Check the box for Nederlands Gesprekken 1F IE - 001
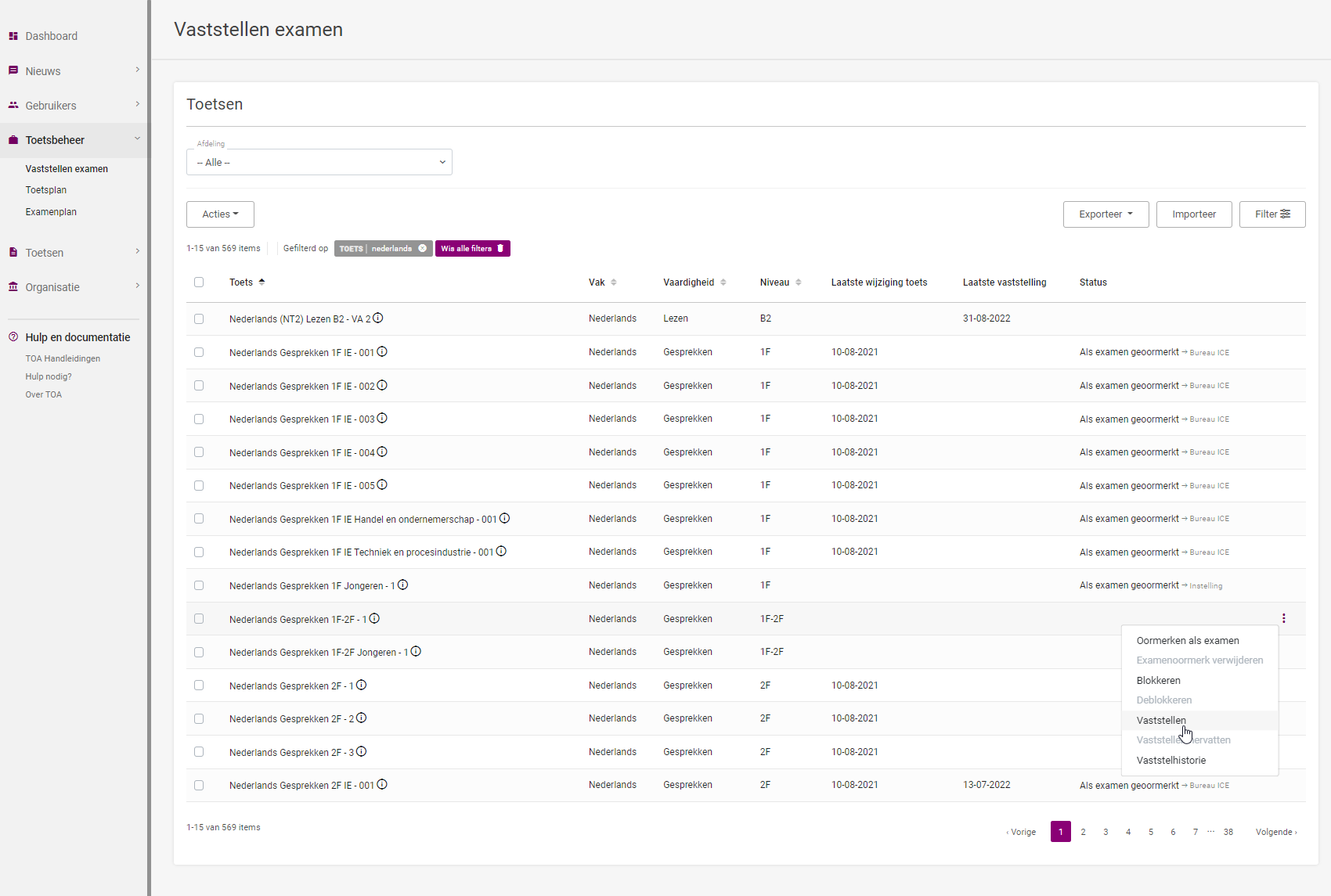Screen dimensions: 1331x896 (x=199, y=352)
